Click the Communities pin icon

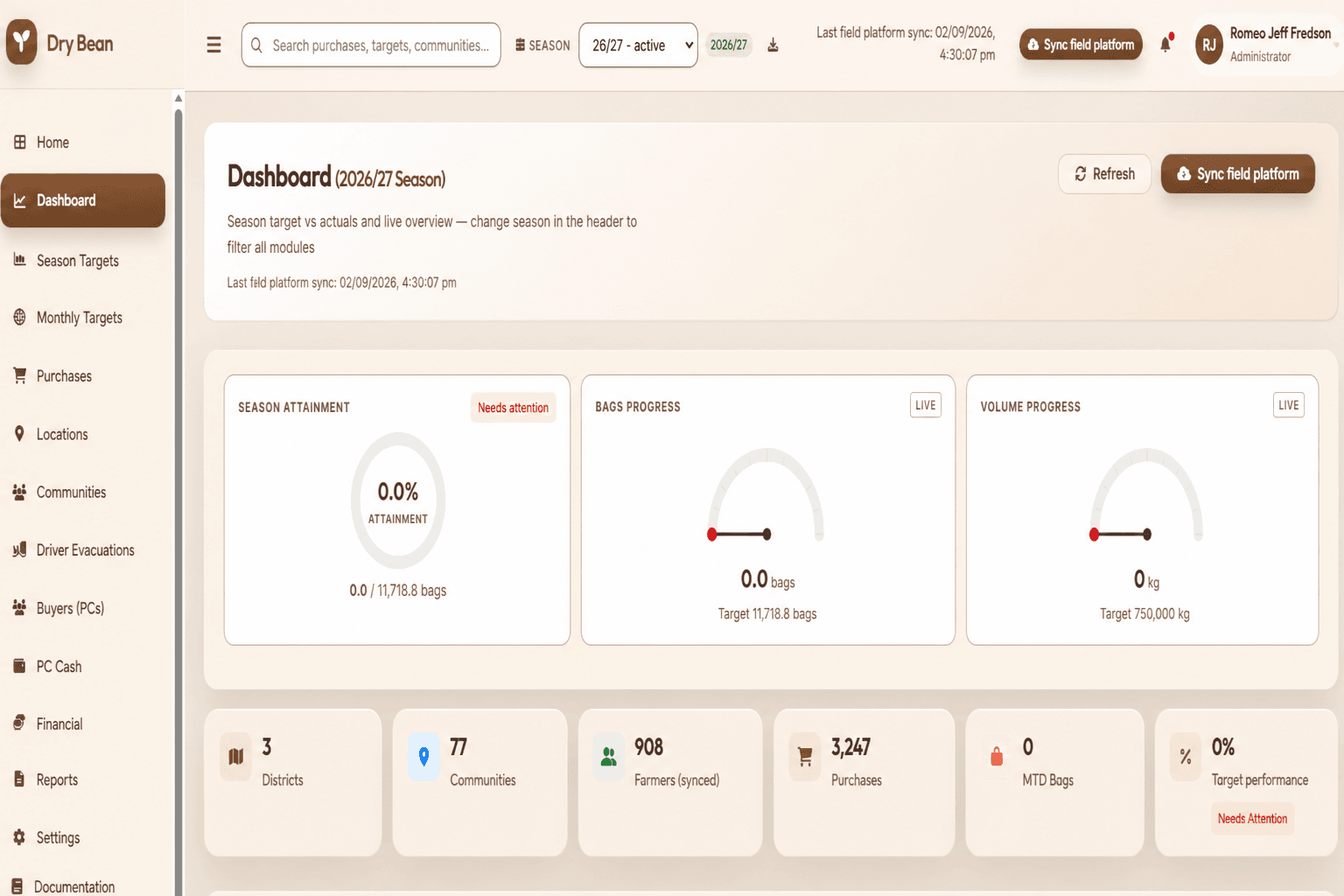pos(423,756)
